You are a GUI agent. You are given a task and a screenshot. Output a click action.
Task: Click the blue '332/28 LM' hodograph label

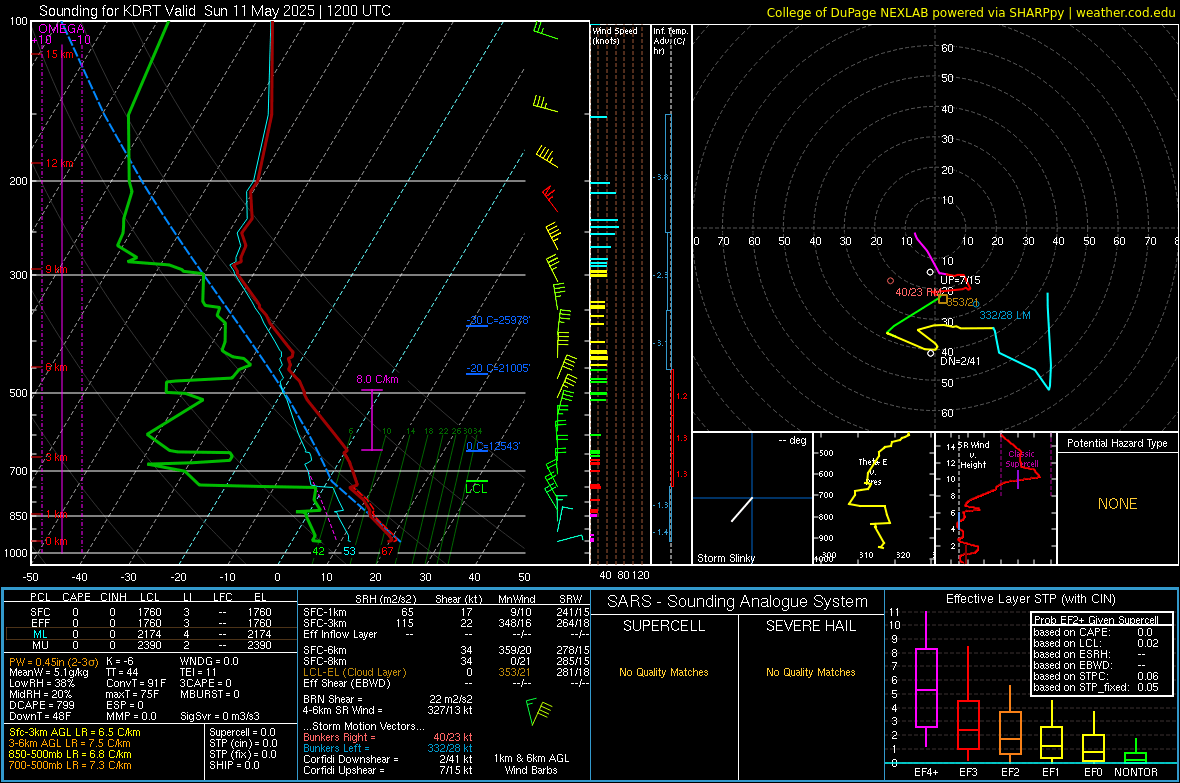(1005, 315)
